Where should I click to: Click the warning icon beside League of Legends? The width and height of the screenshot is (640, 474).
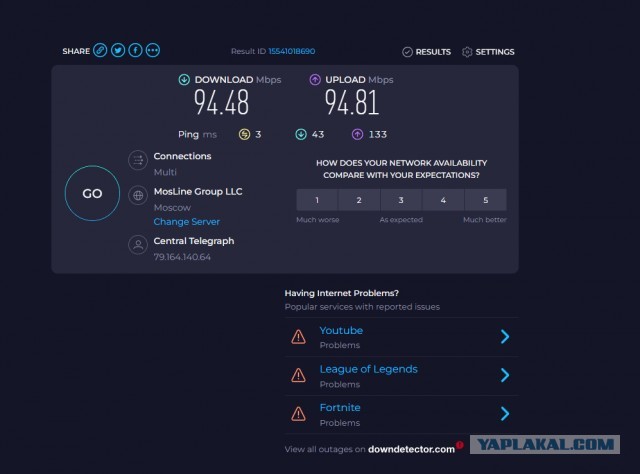point(299,375)
